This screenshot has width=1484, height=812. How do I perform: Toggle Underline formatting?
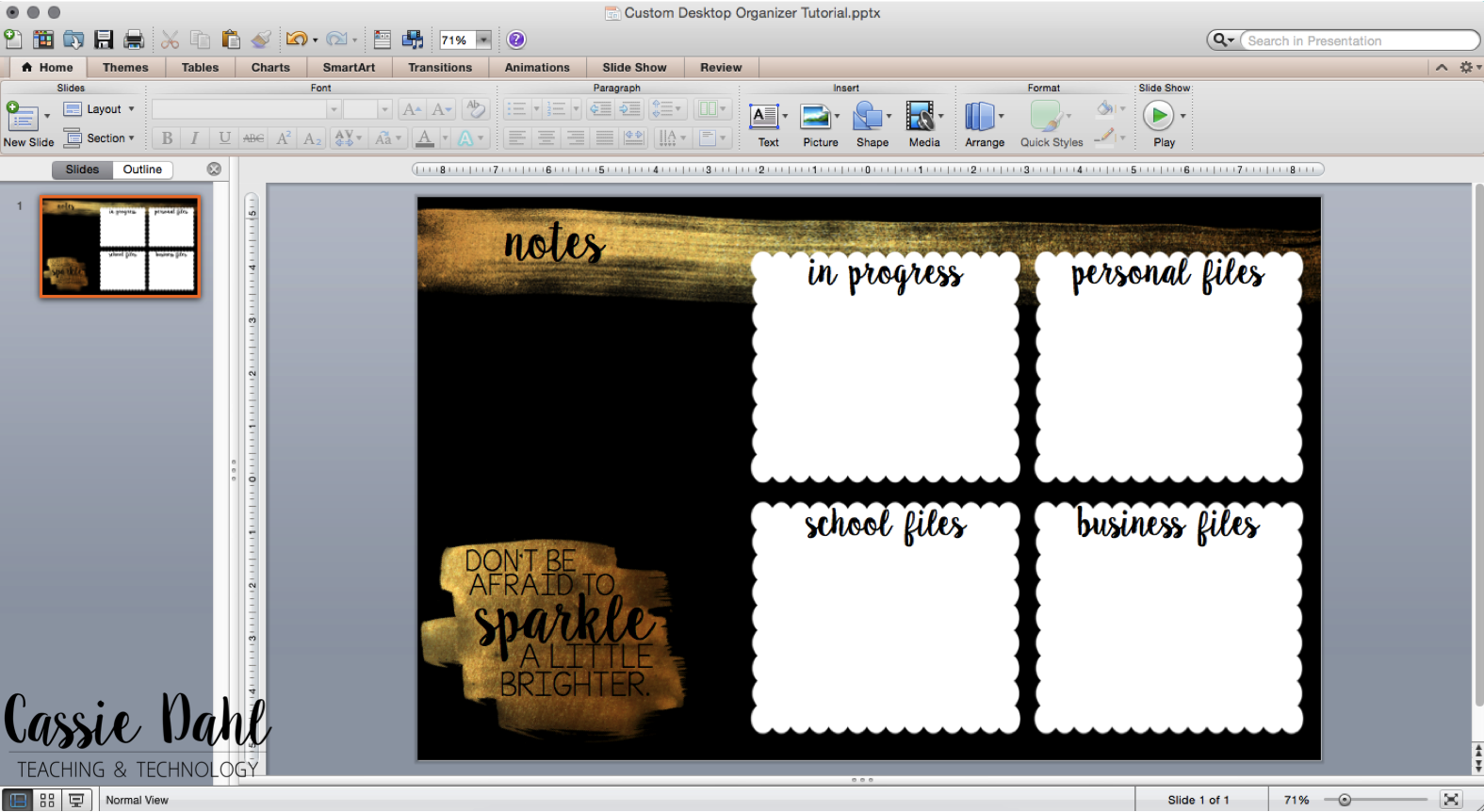tap(224, 138)
